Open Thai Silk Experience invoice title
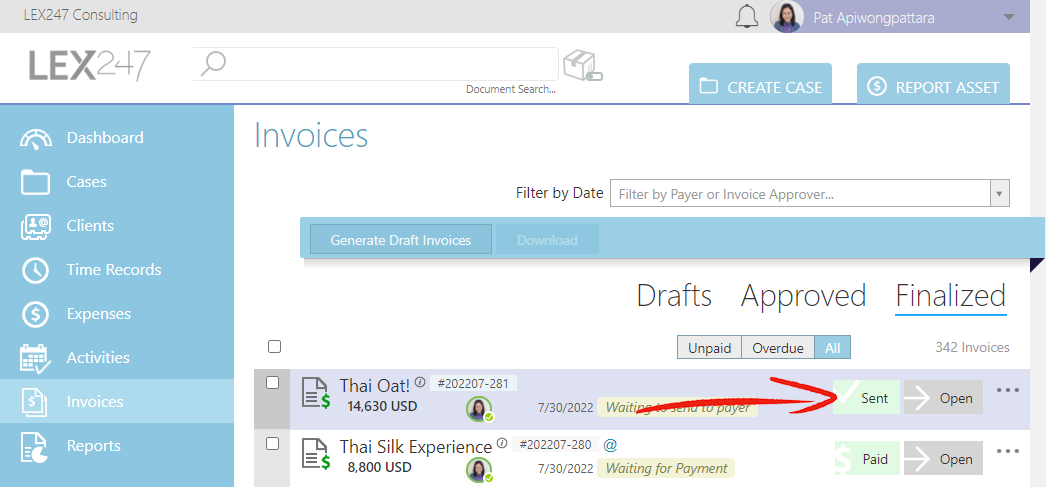This screenshot has height=487, width=1046. click(x=416, y=446)
